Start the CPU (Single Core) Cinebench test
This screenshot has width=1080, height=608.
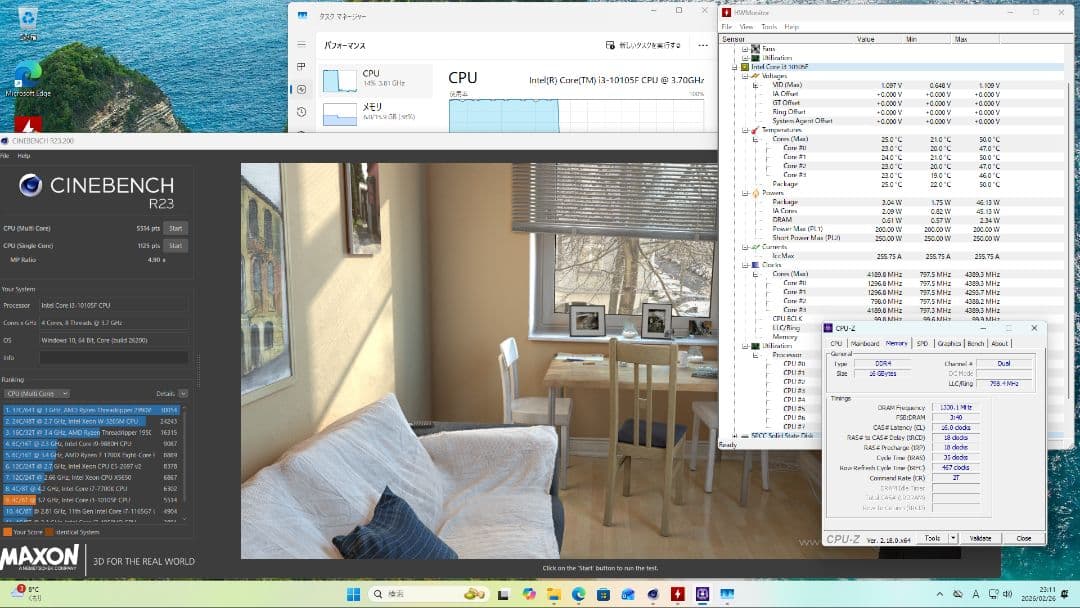[176, 246]
